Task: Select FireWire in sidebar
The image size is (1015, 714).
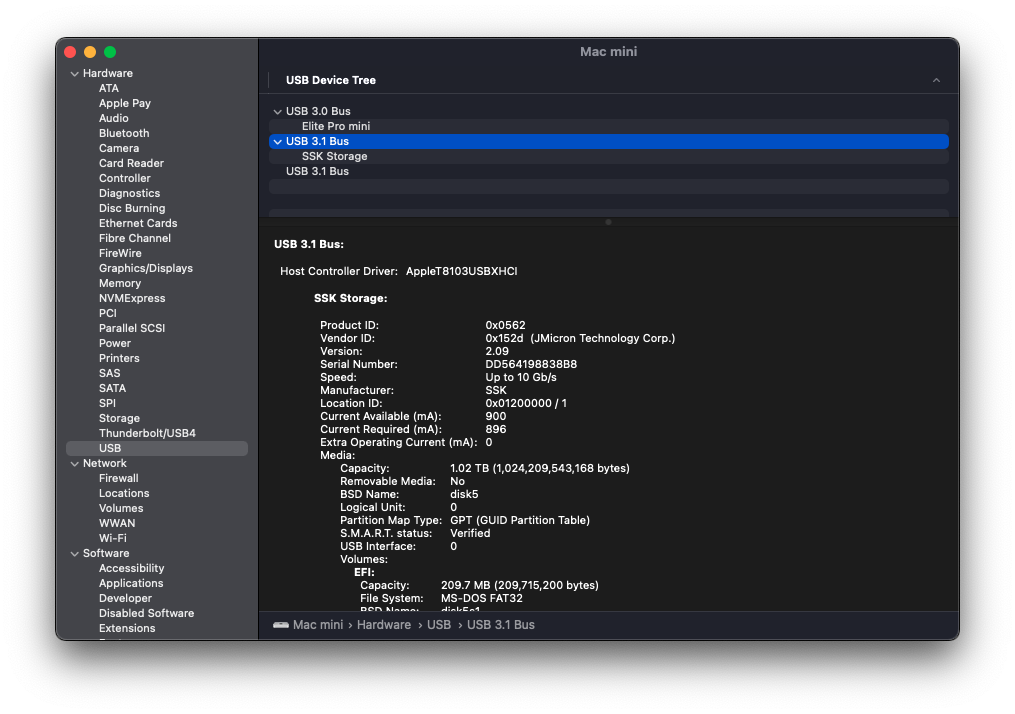Action: click(x=120, y=253)
